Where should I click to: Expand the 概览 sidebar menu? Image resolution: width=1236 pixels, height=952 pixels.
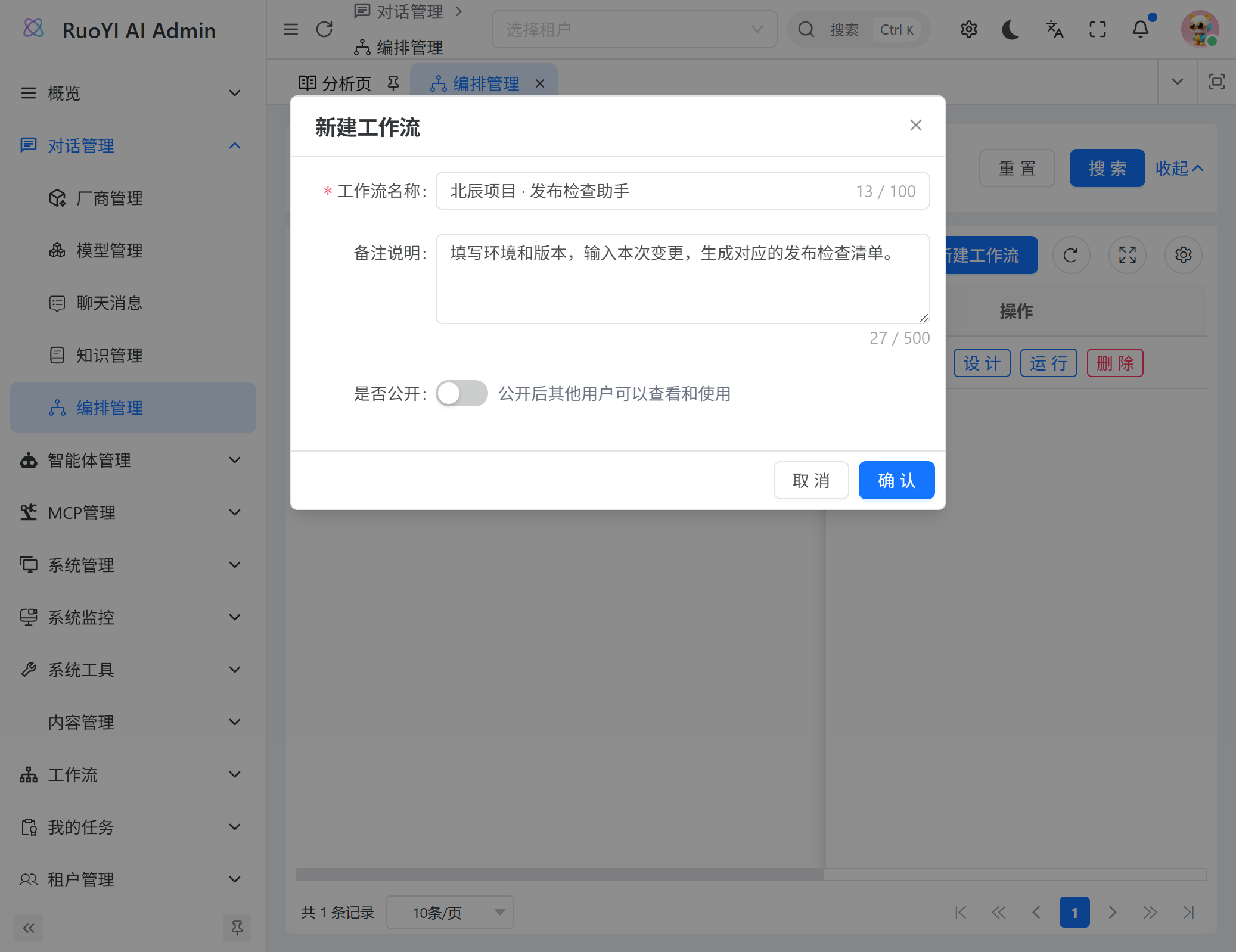[133, 93]
